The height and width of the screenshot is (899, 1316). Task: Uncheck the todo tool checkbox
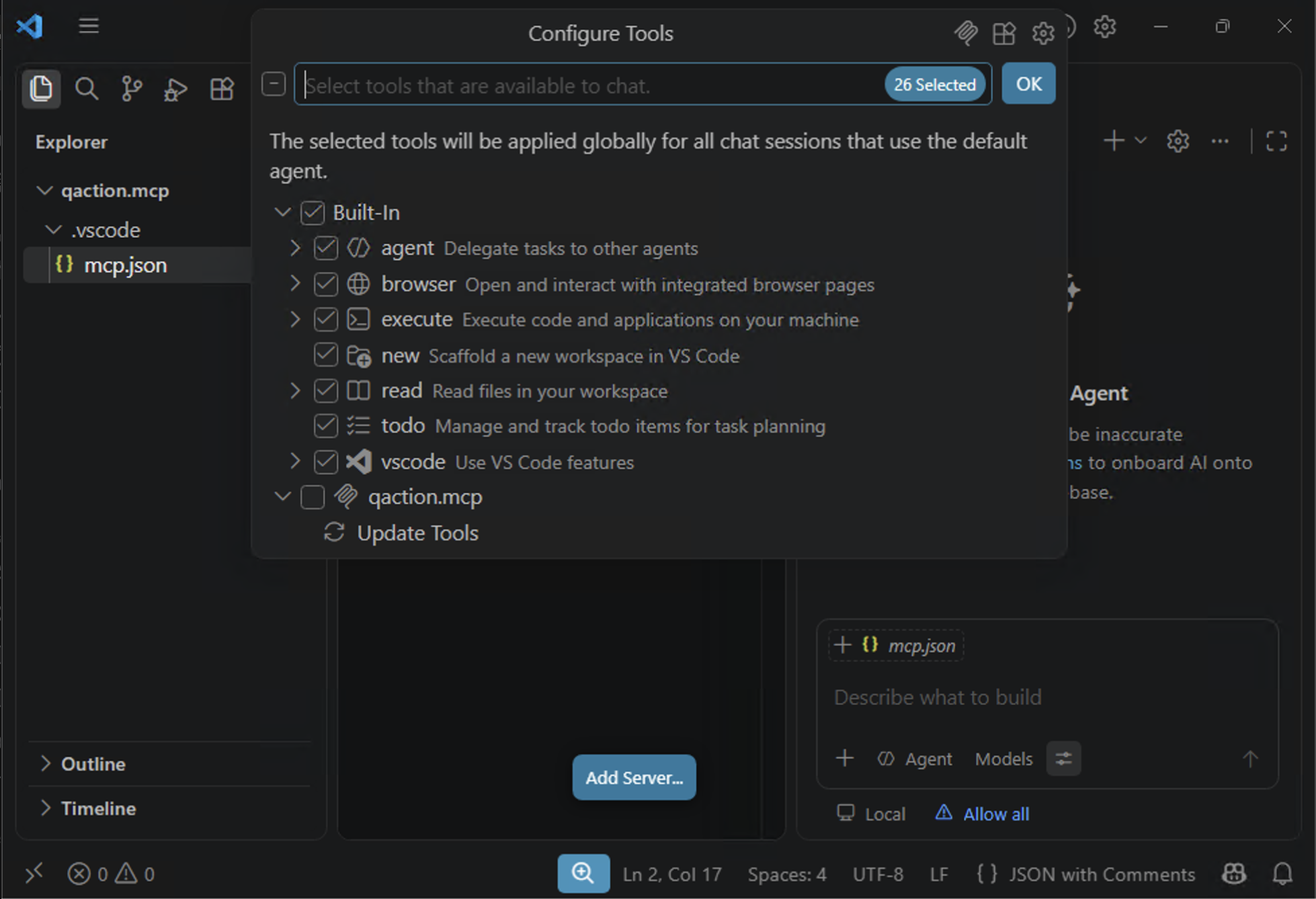[x=326, y=425]
